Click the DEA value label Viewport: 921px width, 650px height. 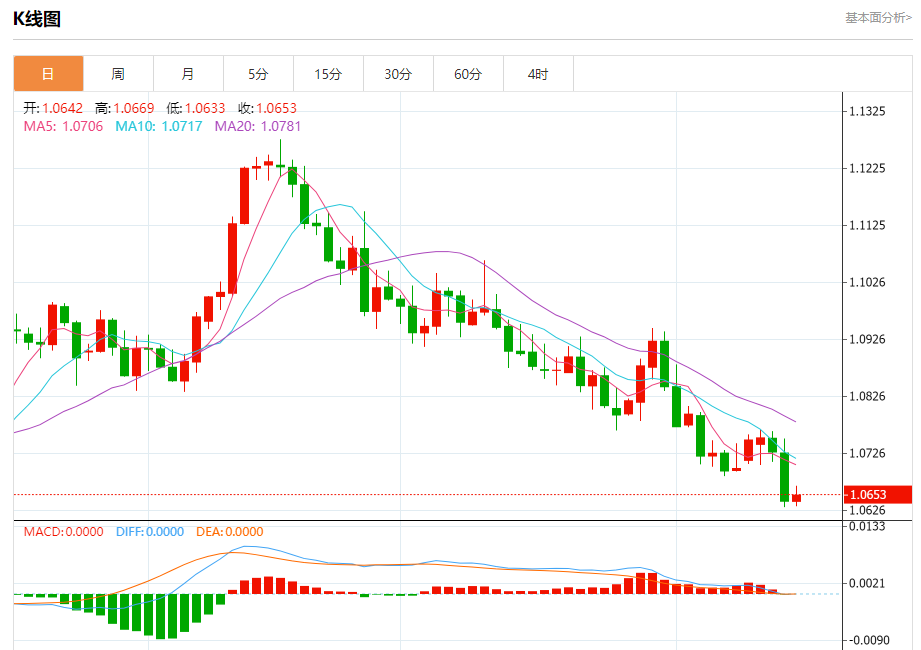click(x=230, y=532)
